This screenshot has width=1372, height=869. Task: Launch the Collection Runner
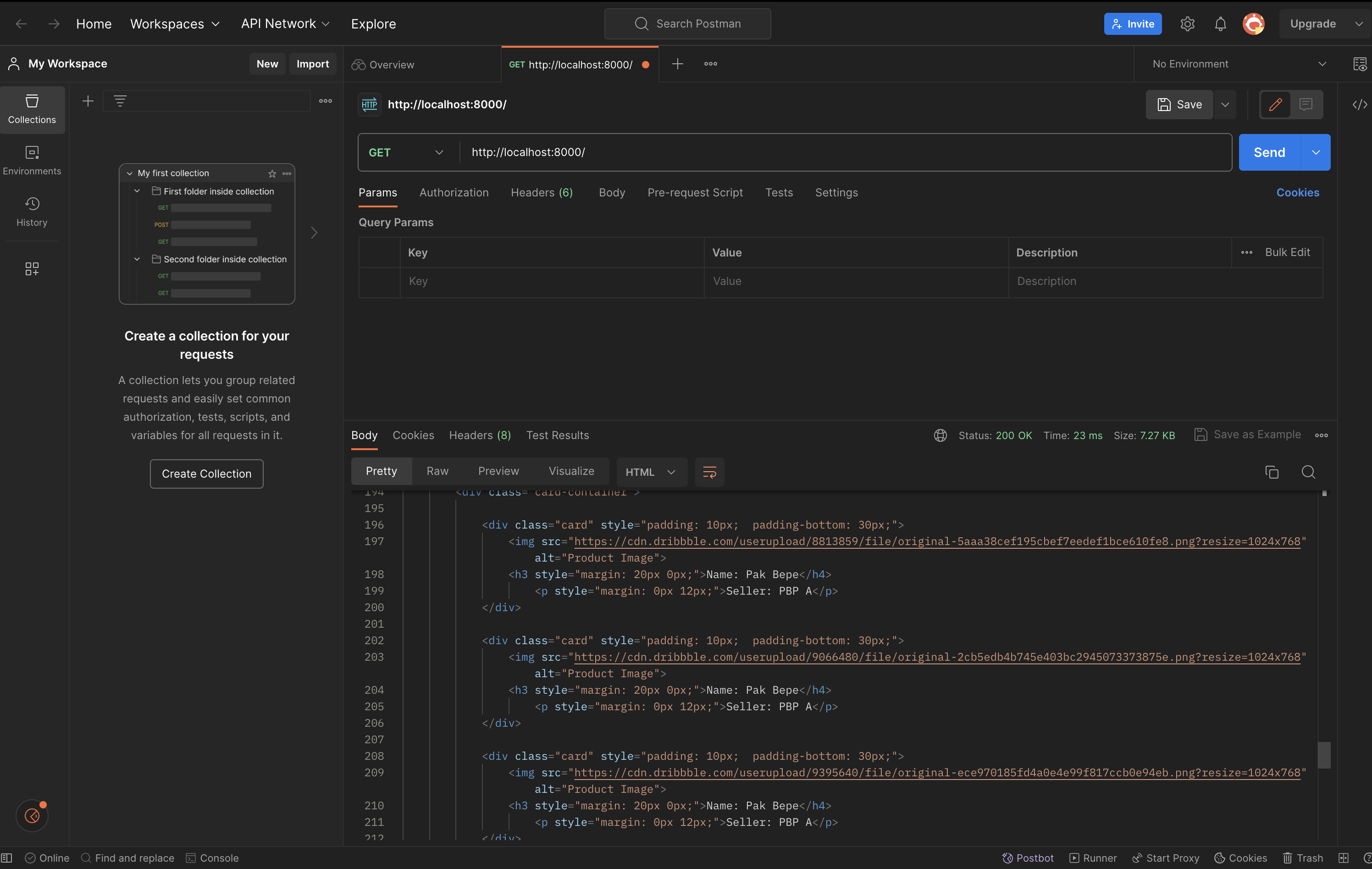click(1093, 858)
